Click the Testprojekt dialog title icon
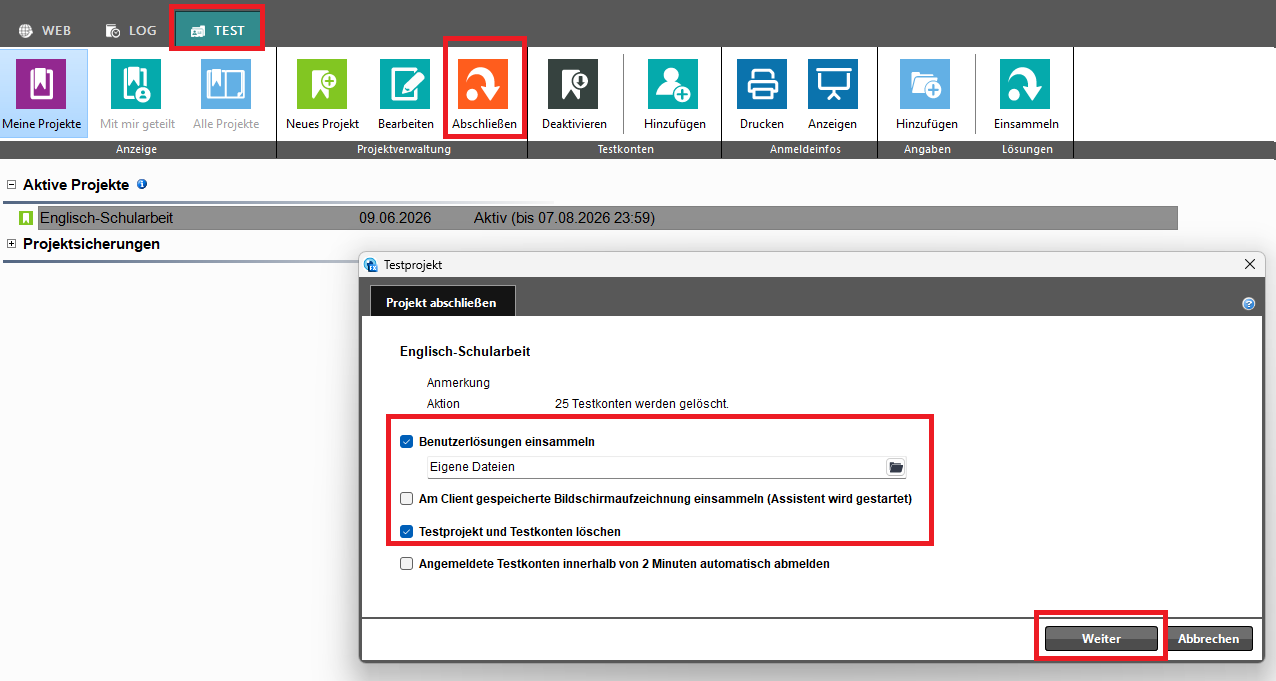1276x681 pixels. [x=371, y=265]
